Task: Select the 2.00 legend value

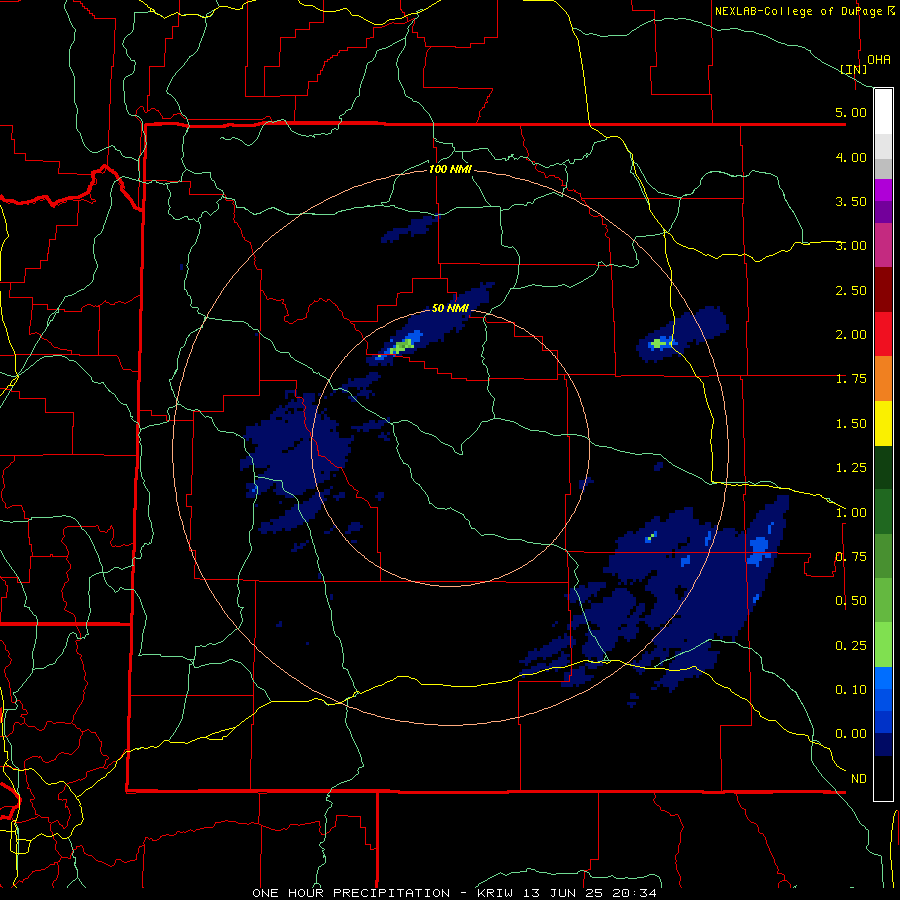Action: point(851,334)
